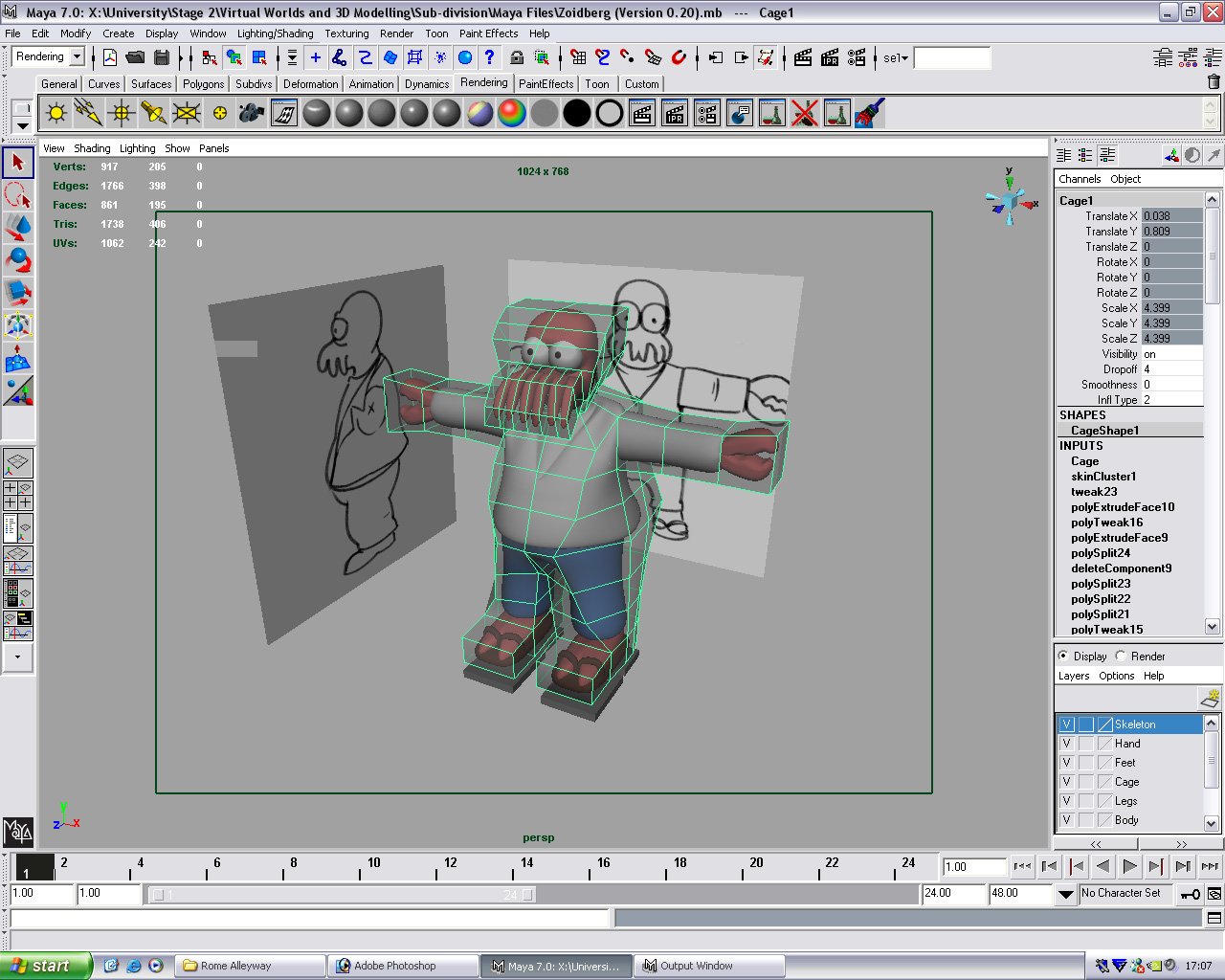Open scene via folder icon
1225x980 pixels.
pos(136,57)
